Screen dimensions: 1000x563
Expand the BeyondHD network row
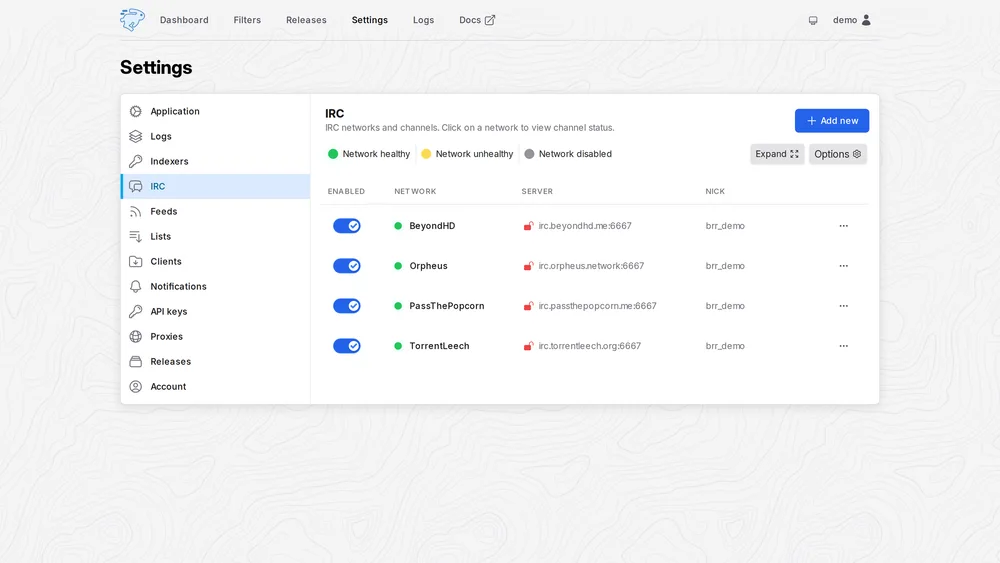pos(594,226)
